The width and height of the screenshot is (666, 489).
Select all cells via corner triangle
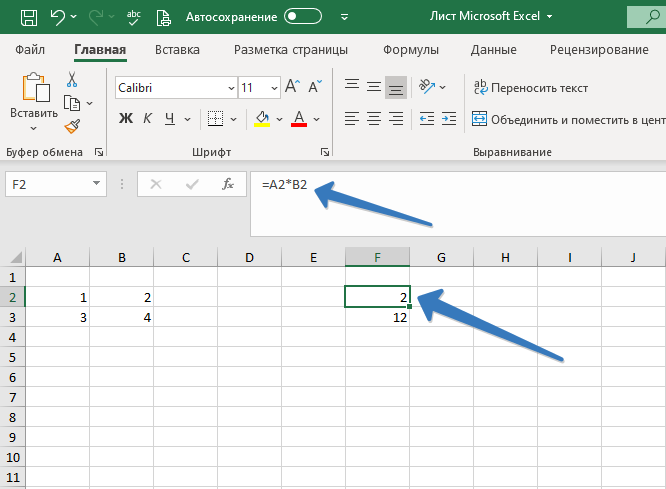pyautogui.click(x=15, y=257)
